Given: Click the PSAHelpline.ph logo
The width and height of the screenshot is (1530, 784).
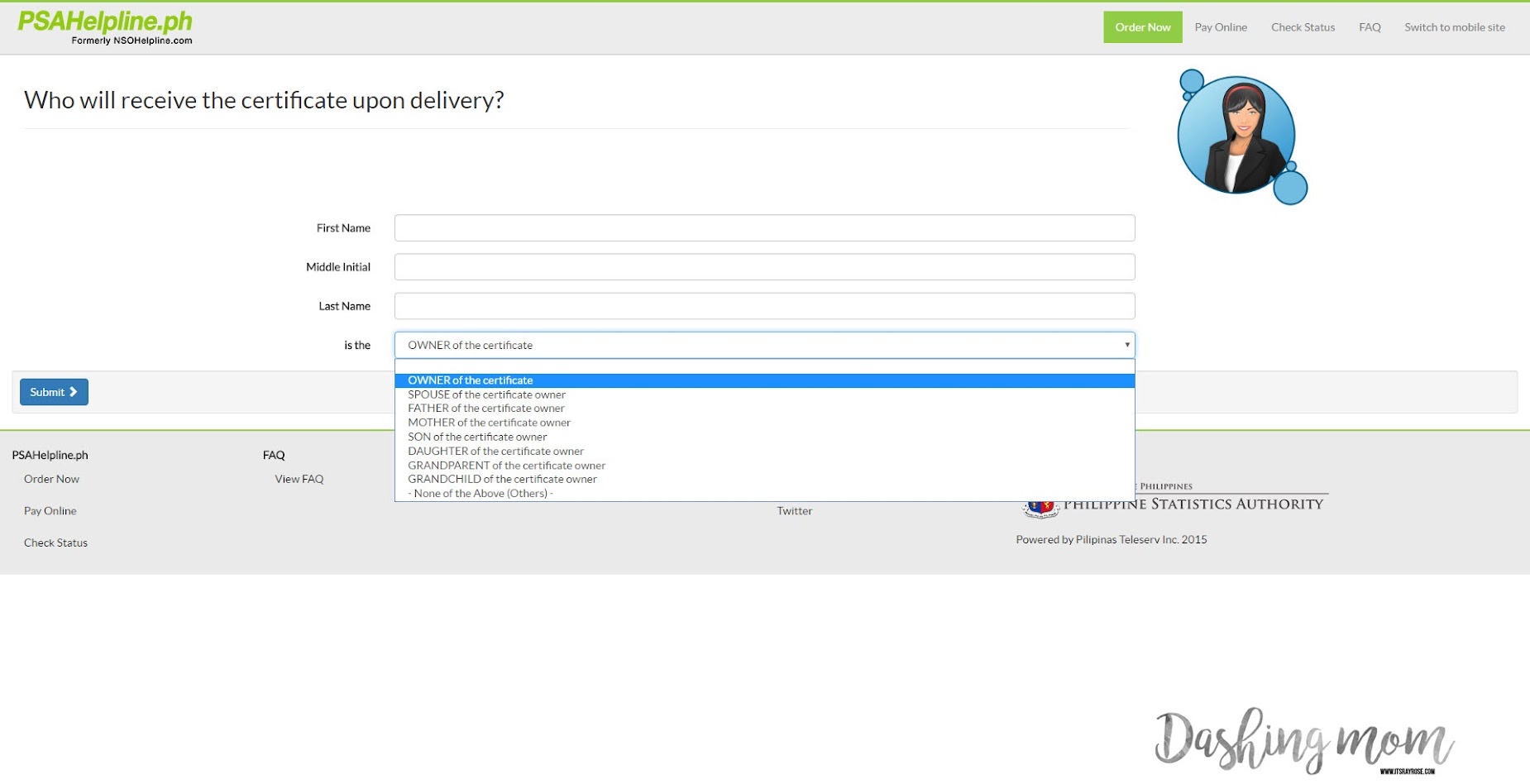Looking at the screenshot, I should point(105,27).
